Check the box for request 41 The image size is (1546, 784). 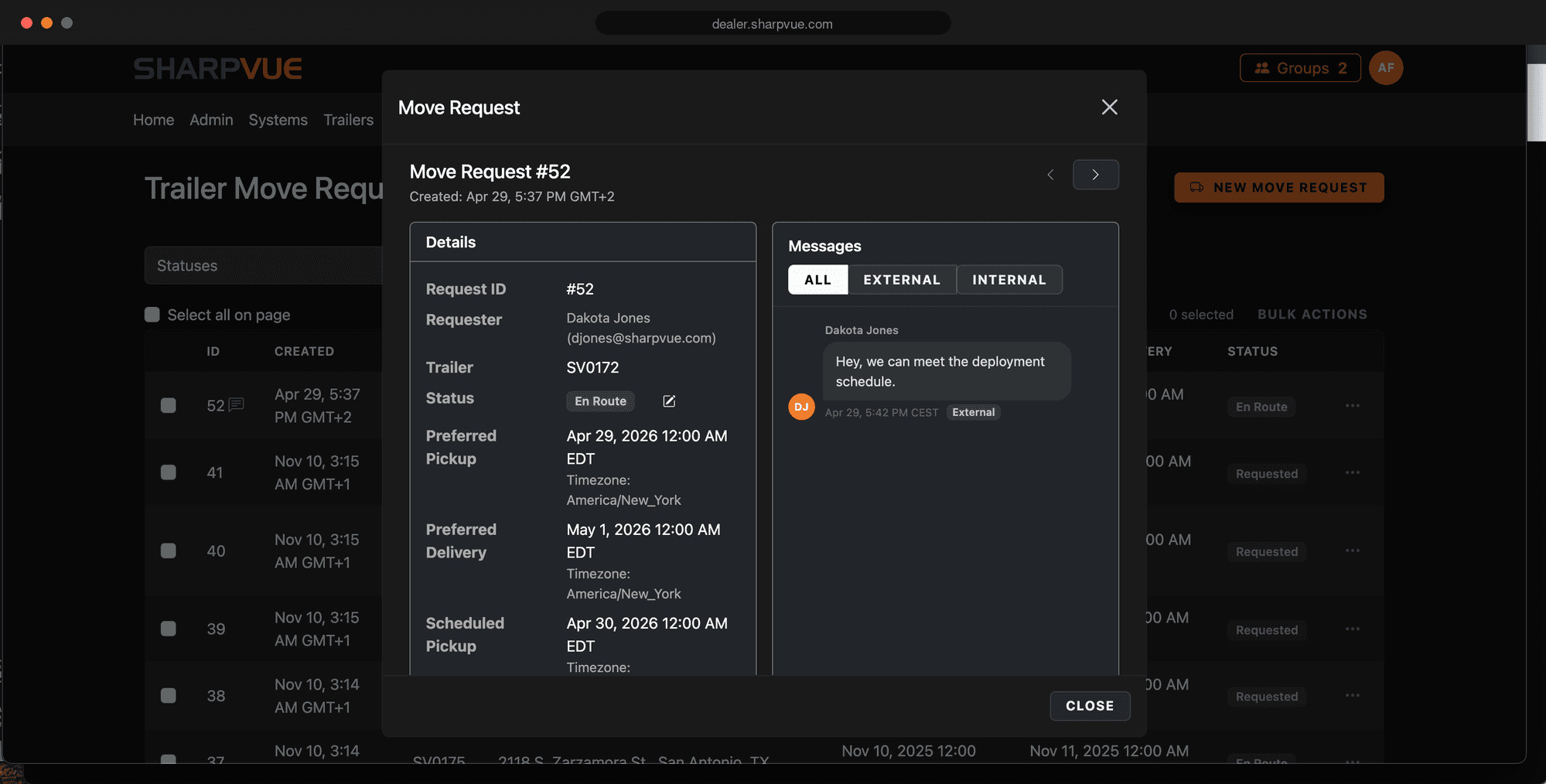[x=168, y=472]
